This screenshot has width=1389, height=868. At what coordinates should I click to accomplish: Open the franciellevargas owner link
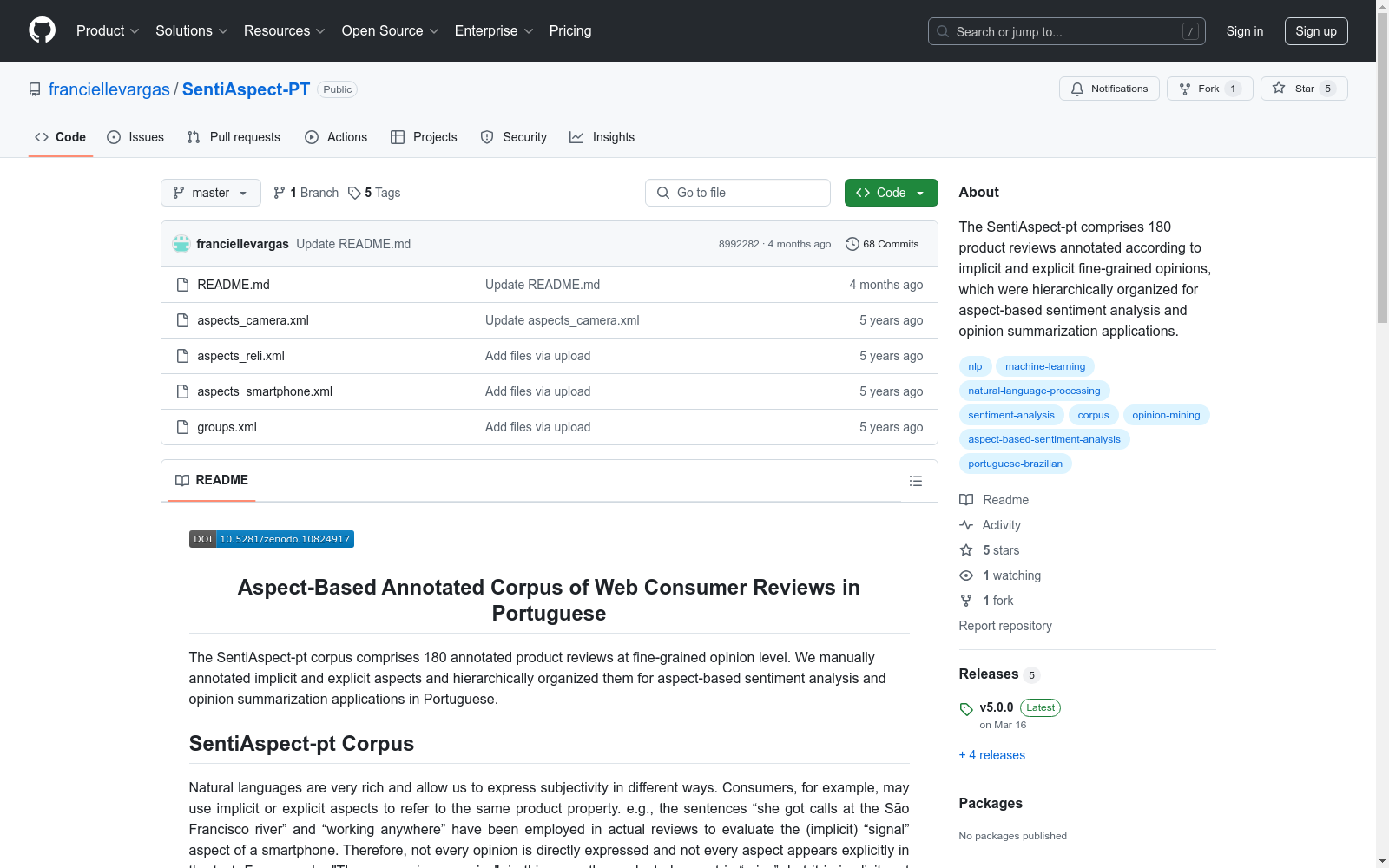(109, 89)
